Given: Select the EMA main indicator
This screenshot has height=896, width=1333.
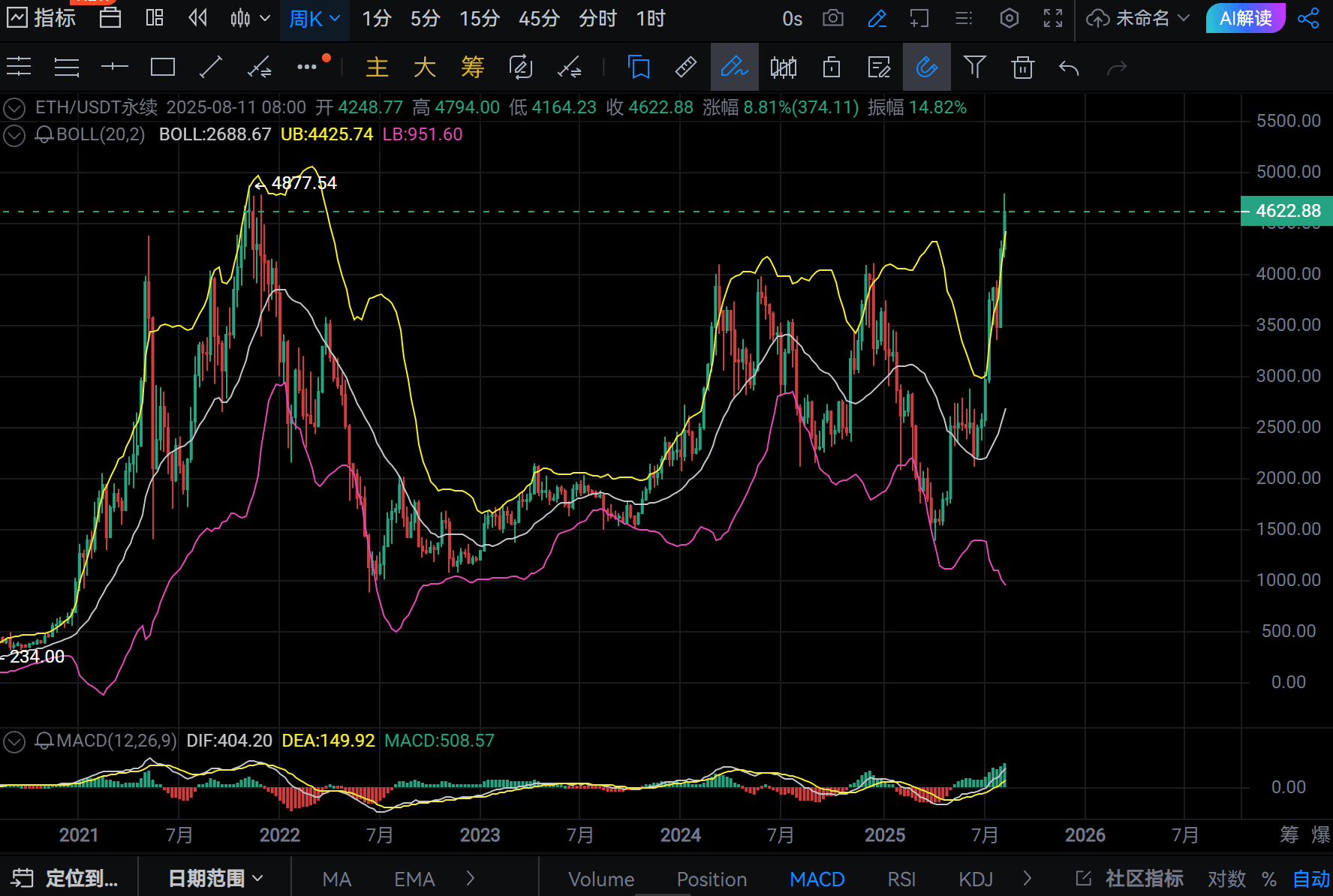Looking at the screenshot, I should click(x=414, y=879).
